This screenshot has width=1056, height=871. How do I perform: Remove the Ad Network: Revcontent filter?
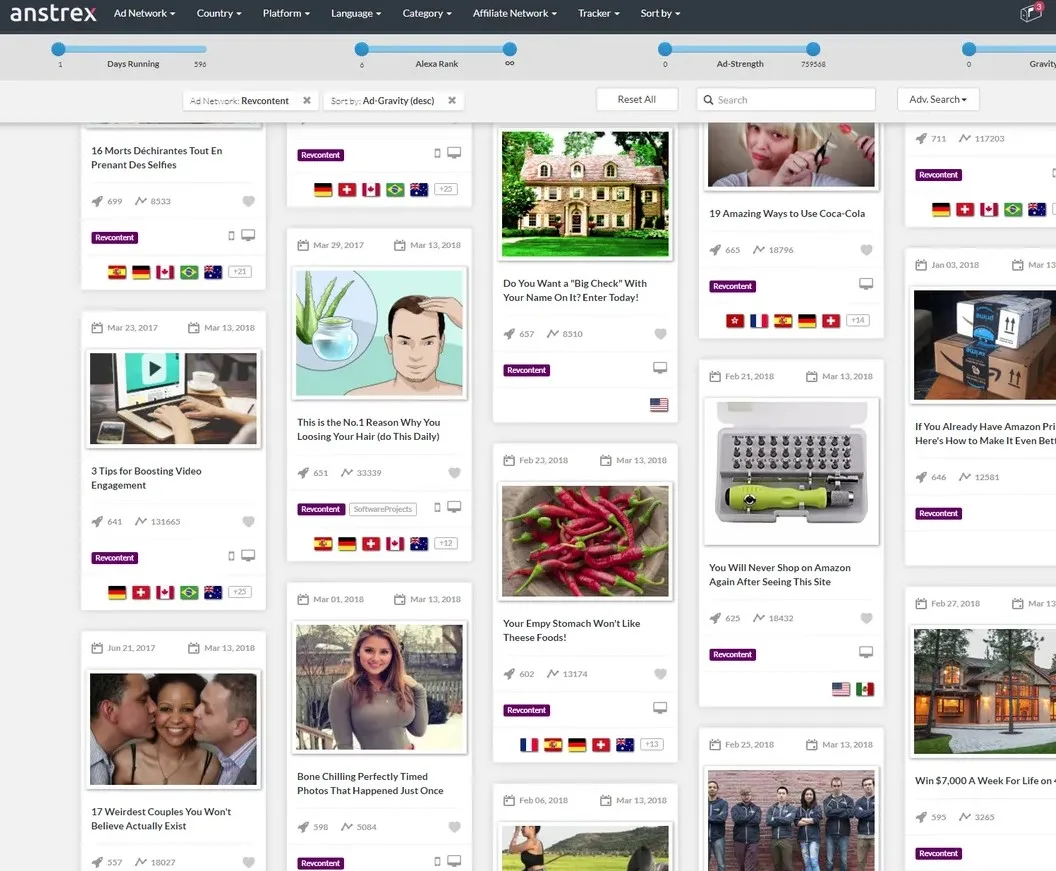tap(306, 100)
